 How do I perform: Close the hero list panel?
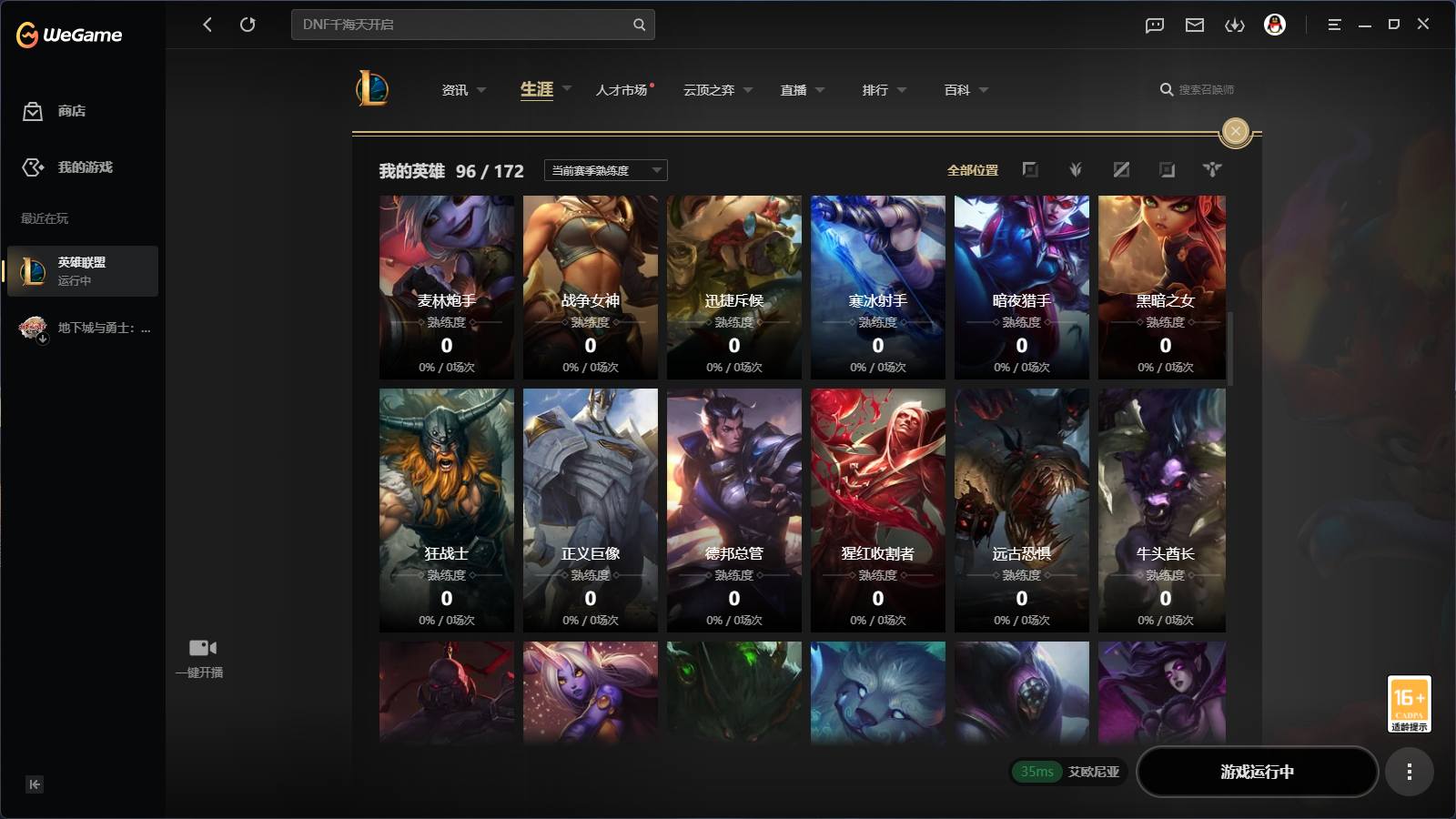tap(1236, 132)
